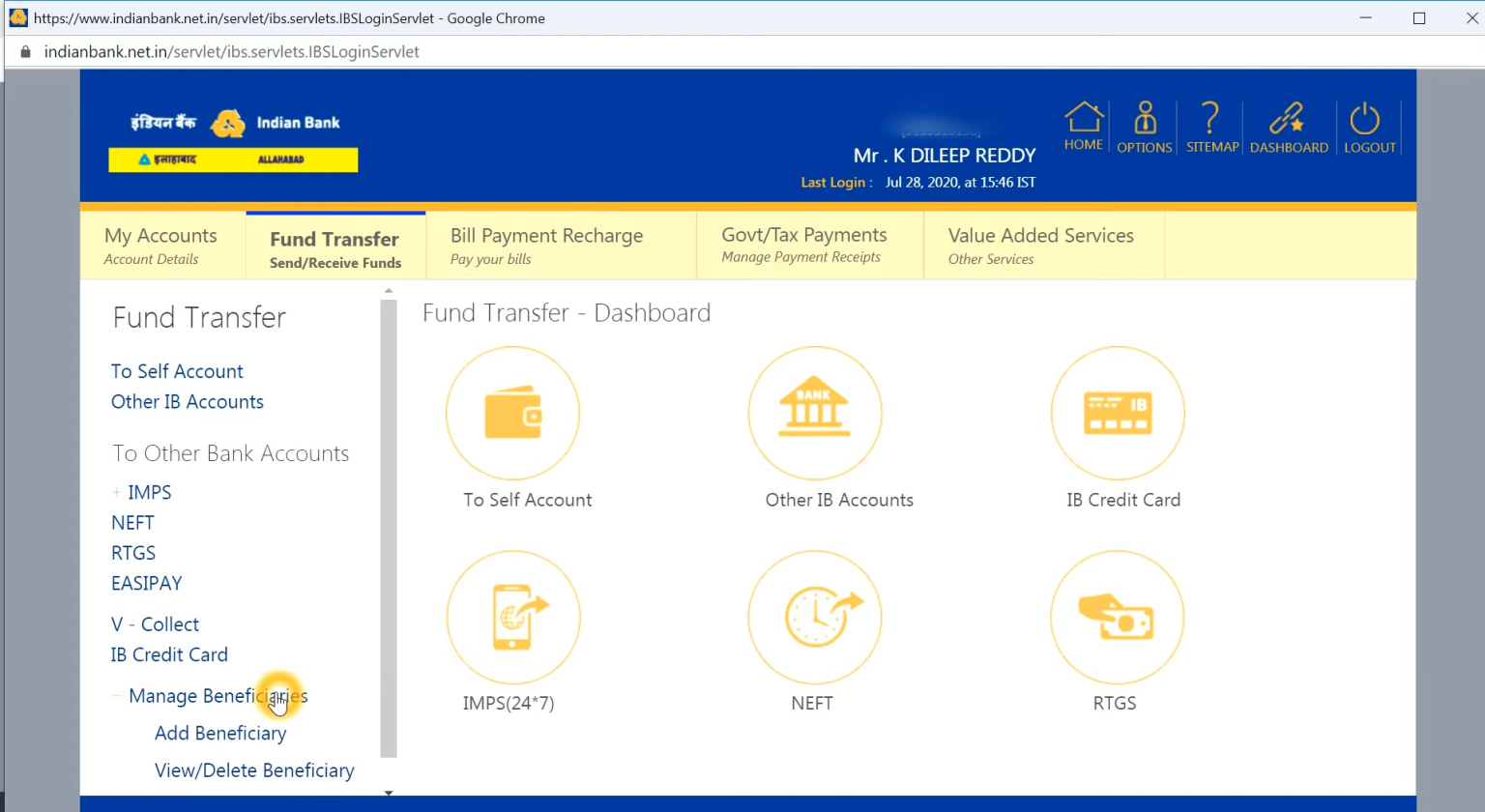Click the LOGOUT power icon
The image size is (1485, 812).
pyautogui.click(x=1368, y=126)
